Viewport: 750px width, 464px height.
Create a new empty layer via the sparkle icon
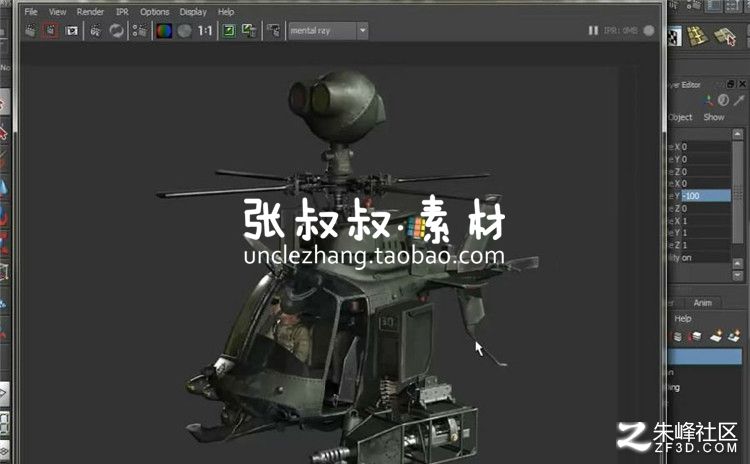pyautogui.click(x=716, y=336)
